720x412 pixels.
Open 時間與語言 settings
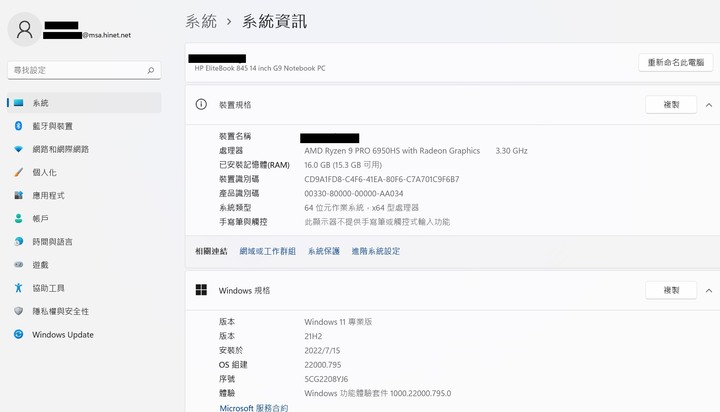tap(84, 242)
